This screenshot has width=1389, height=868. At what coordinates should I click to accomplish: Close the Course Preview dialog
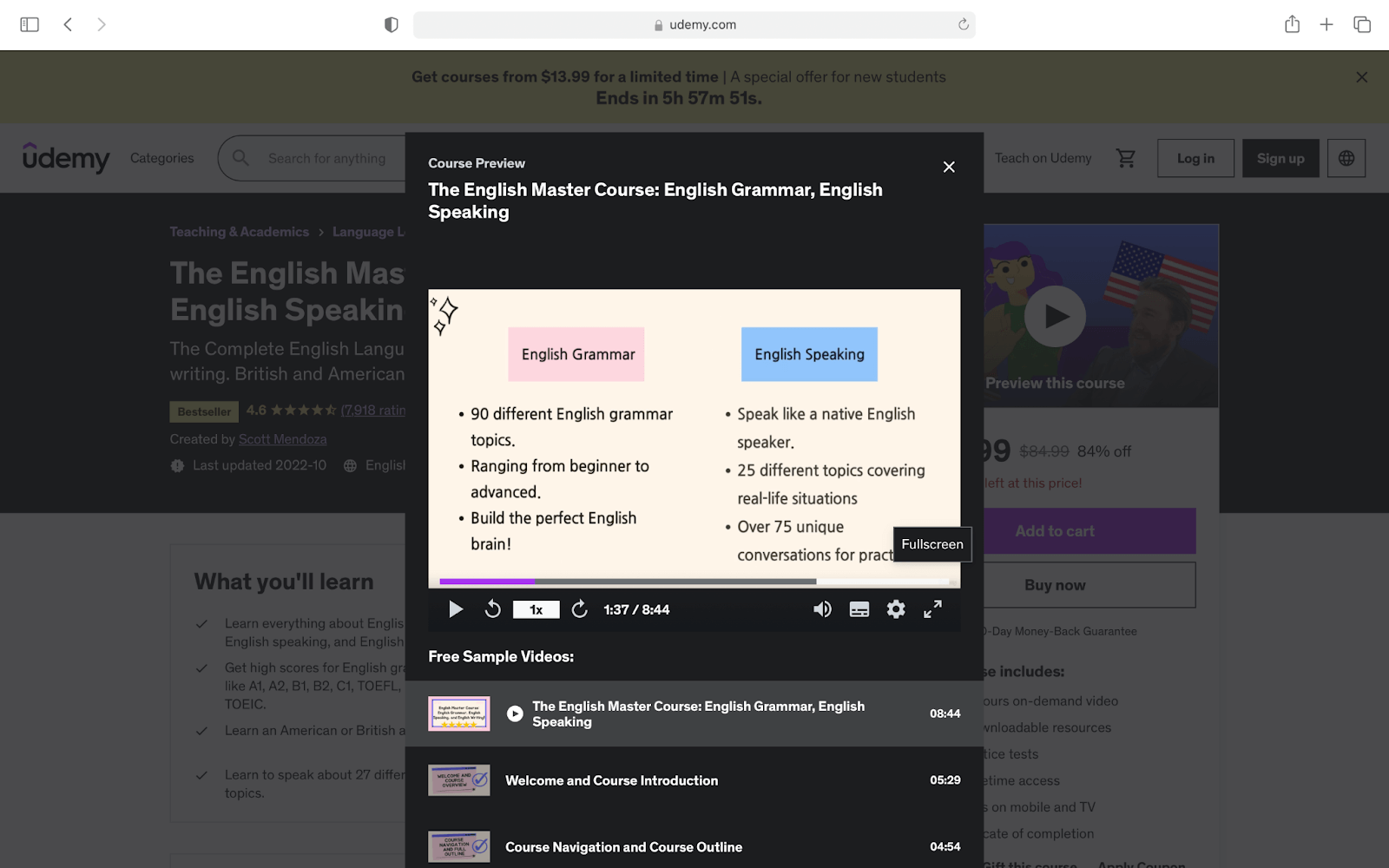[949, 167]
